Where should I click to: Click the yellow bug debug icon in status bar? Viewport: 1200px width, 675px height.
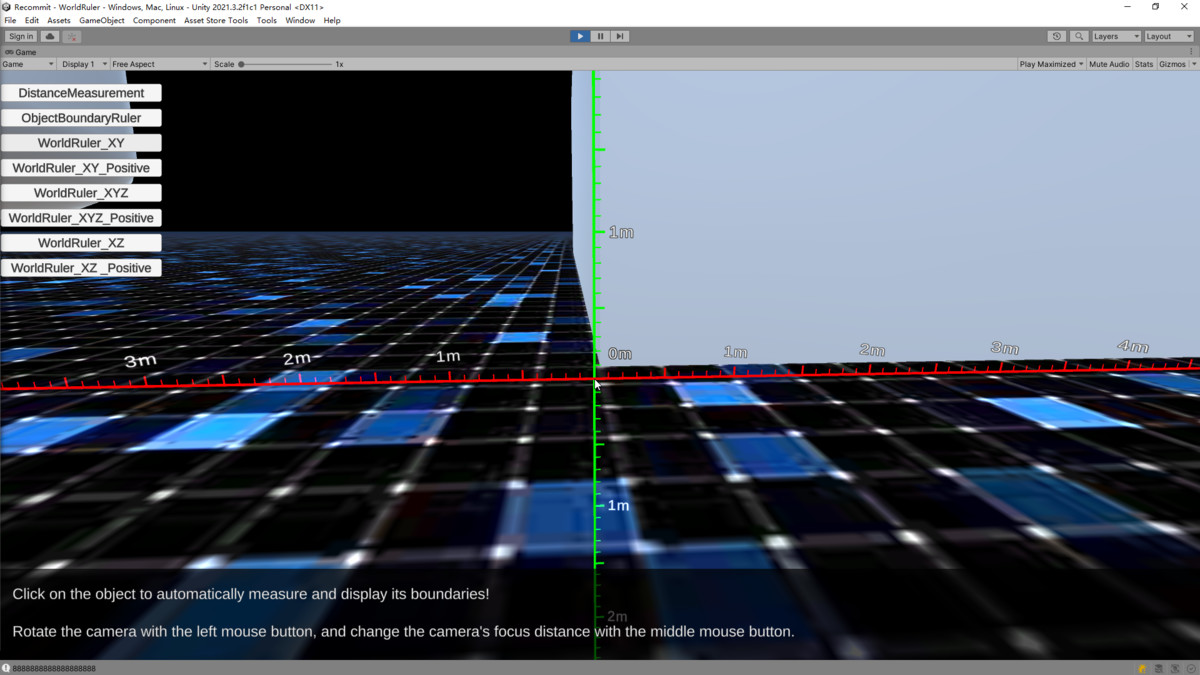pyautogui.click(x=1142, y=668)
